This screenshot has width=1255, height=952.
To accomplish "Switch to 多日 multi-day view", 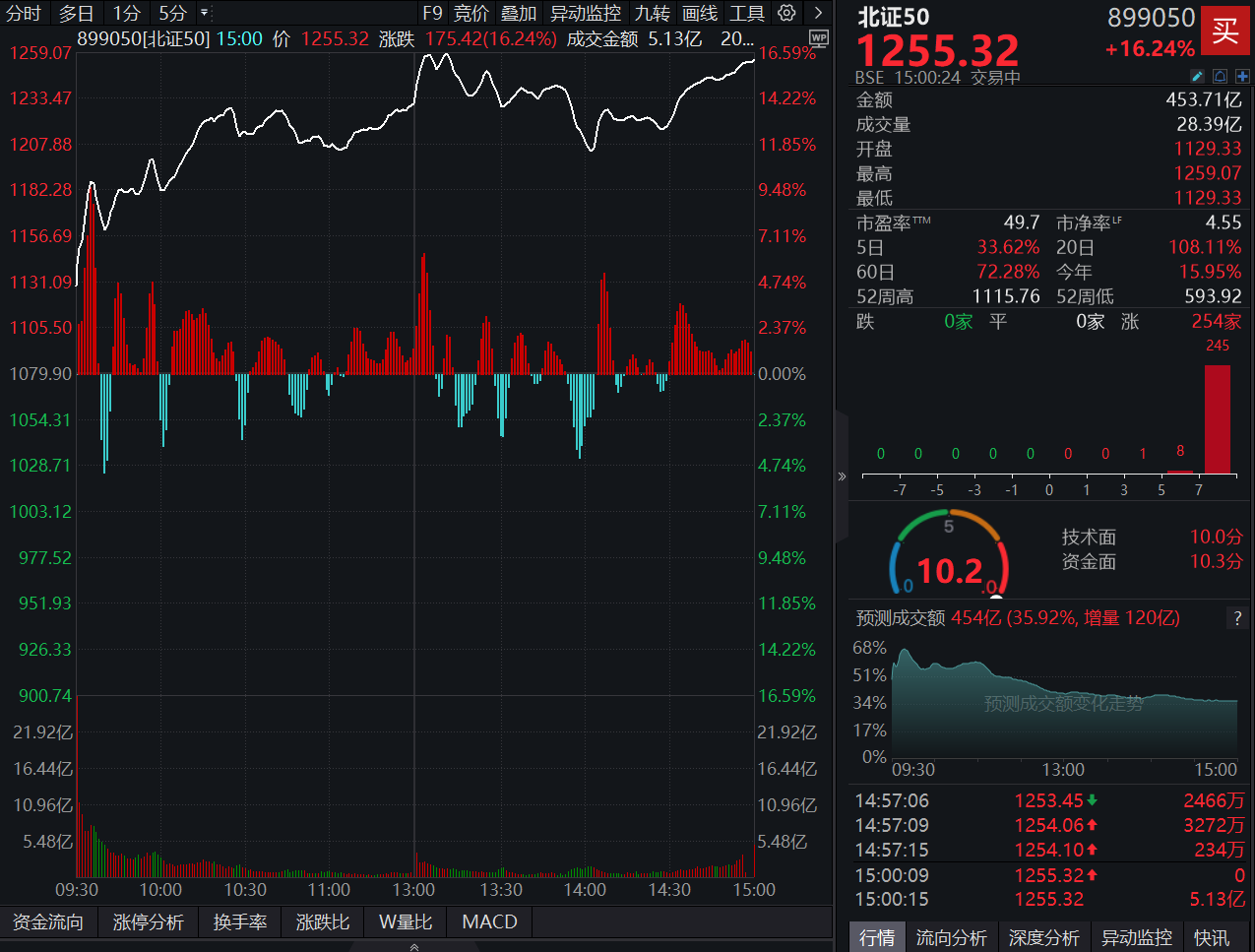I will pos(76,13).
